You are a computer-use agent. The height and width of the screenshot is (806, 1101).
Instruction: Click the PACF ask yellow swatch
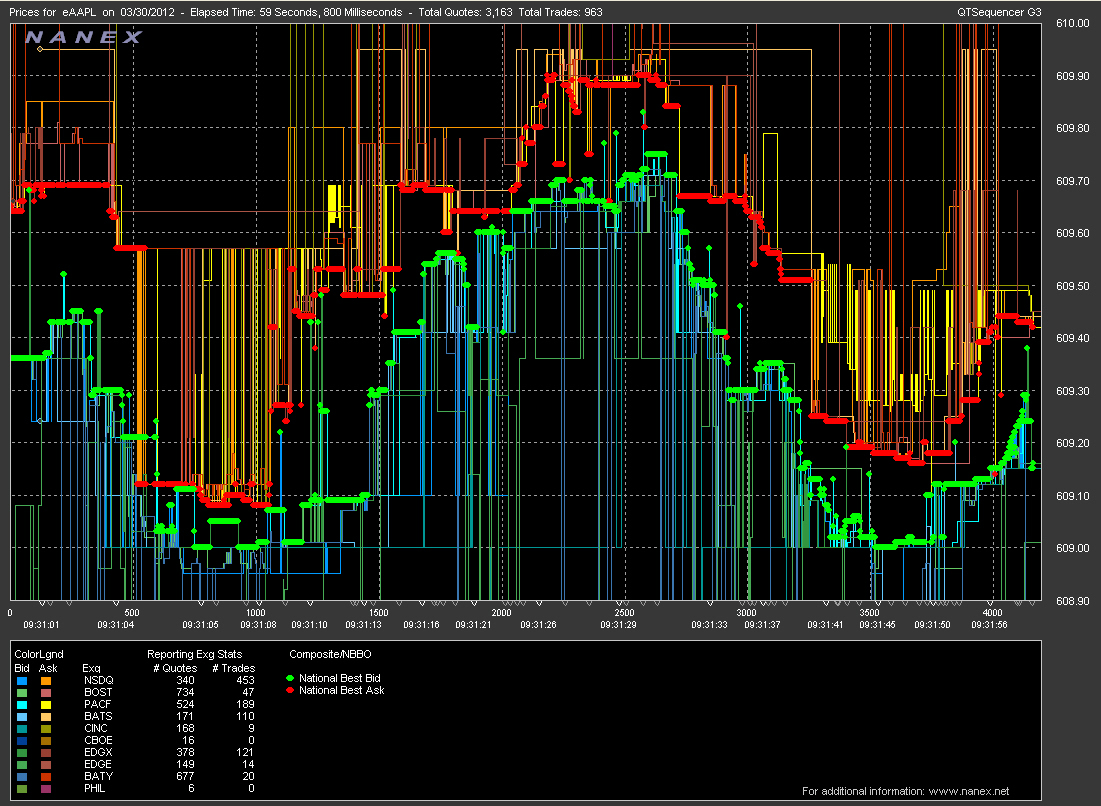point(46,704)
